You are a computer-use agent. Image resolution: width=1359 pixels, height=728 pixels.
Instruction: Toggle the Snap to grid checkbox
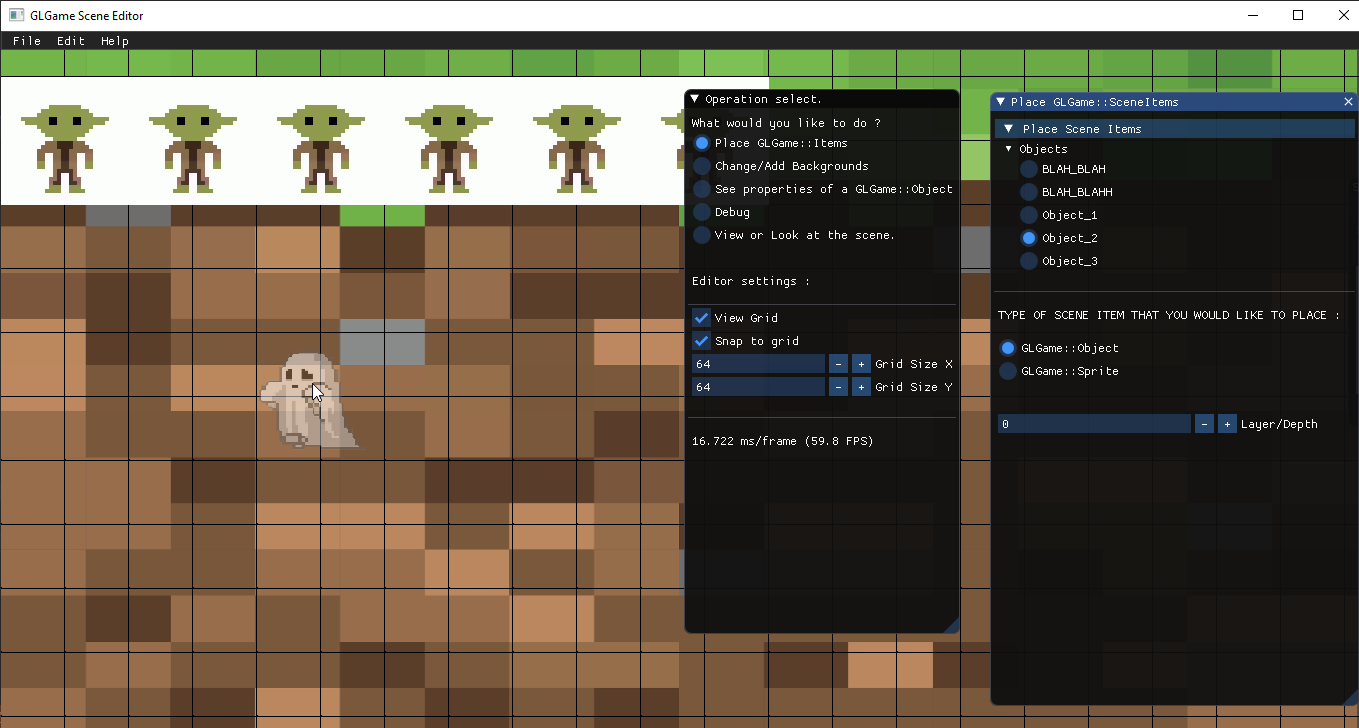(702, 341)
